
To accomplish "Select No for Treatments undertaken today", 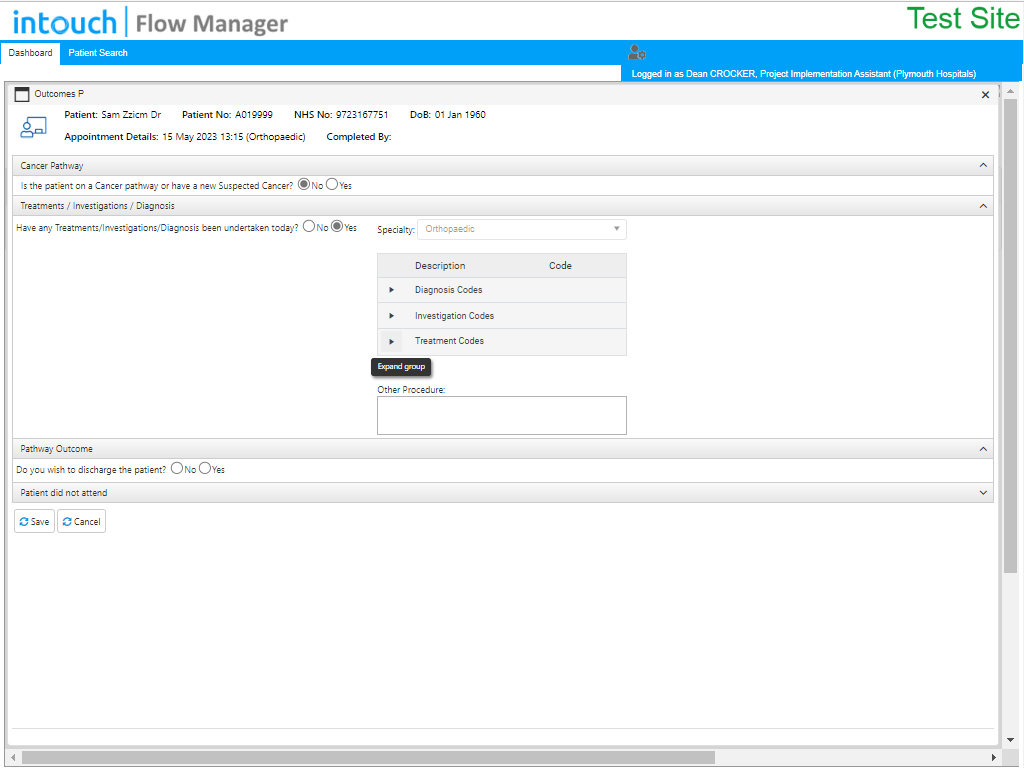I will [309, 227].
